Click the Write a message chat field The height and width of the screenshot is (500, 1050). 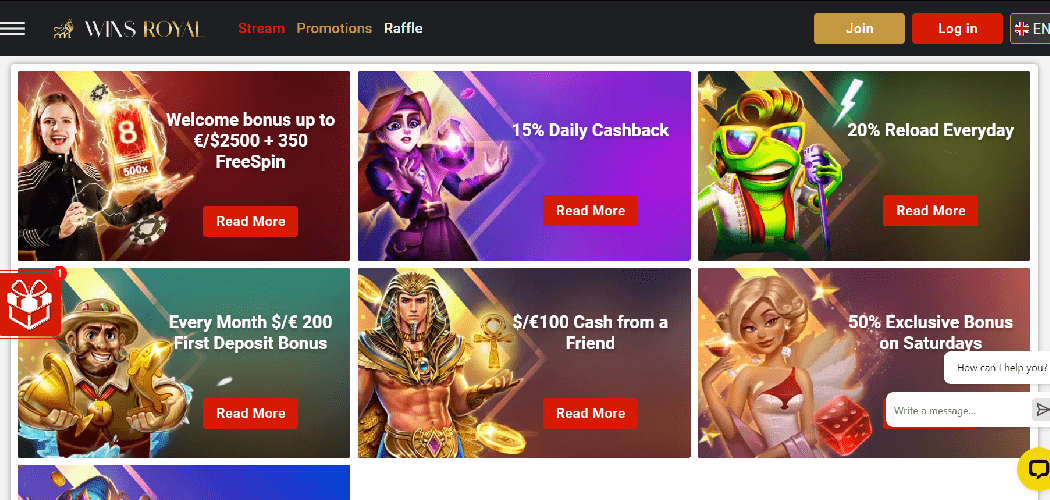point(959,410)
